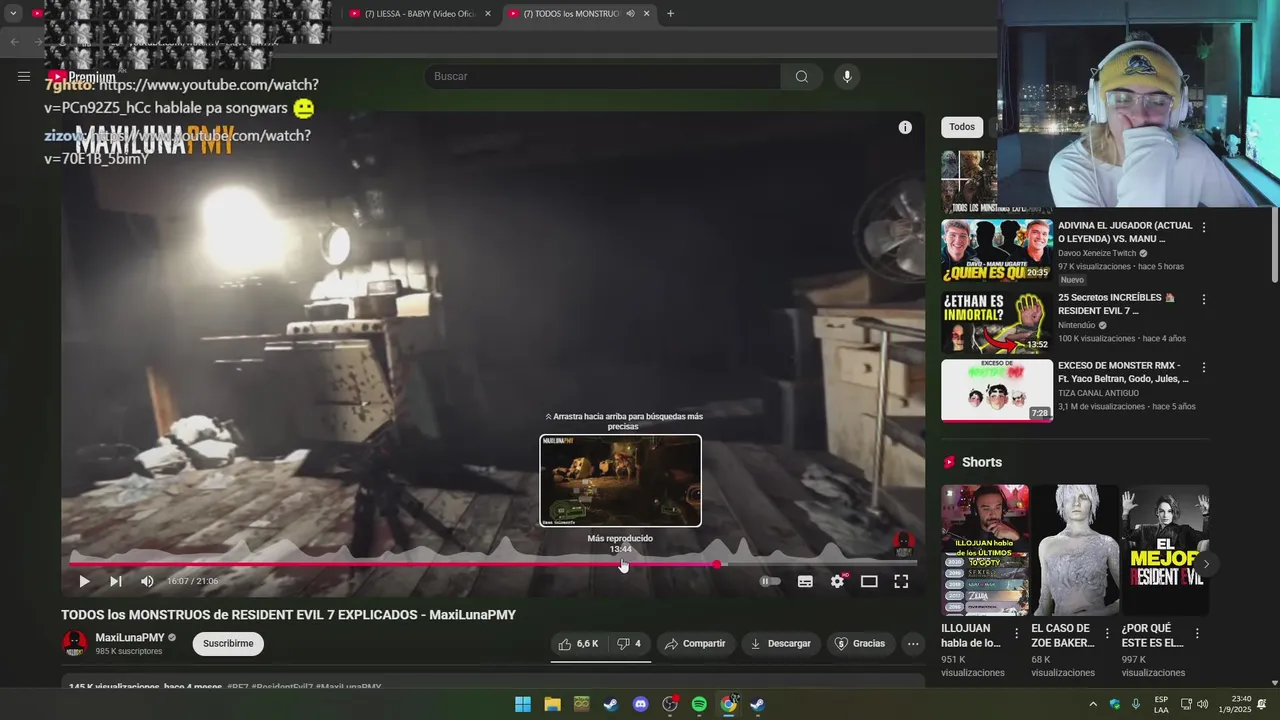Open the ILLOJUAN habla short thumbnail

[985, 550]
